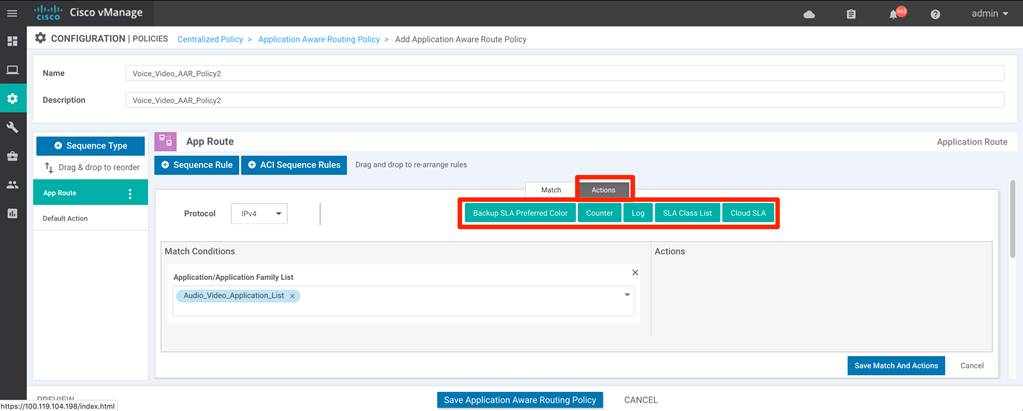Switch to the Match tab
Viewport: 1023px width, 411px height.
(x=551, y=190)
